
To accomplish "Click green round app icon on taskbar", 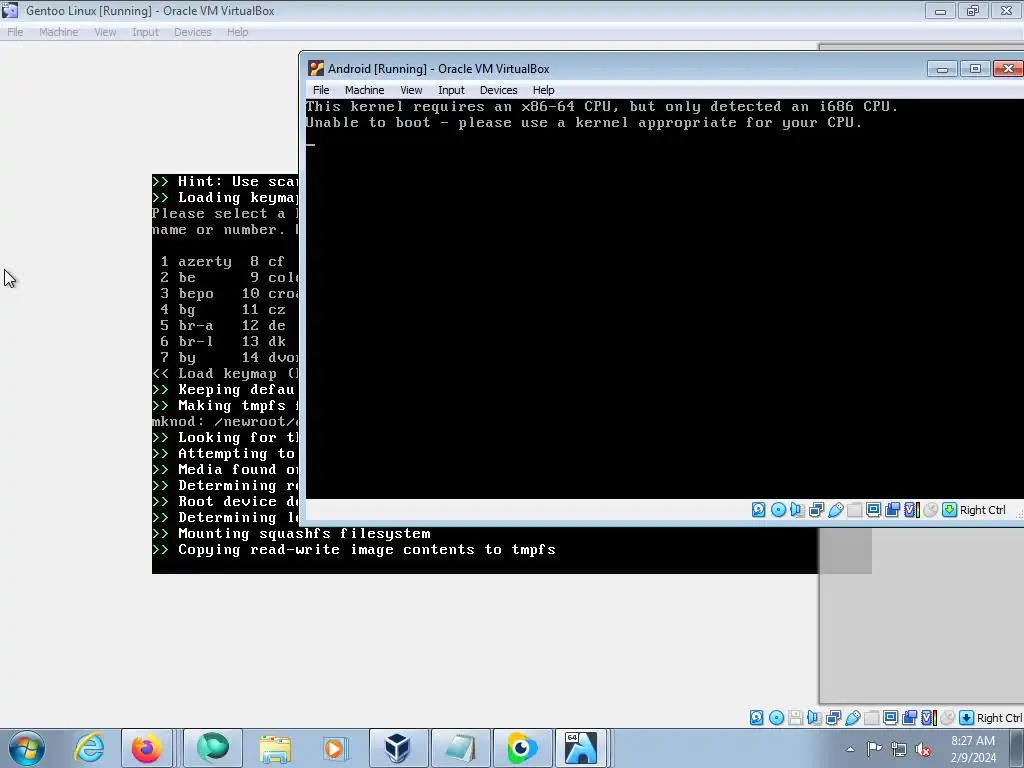I will 213,748.
